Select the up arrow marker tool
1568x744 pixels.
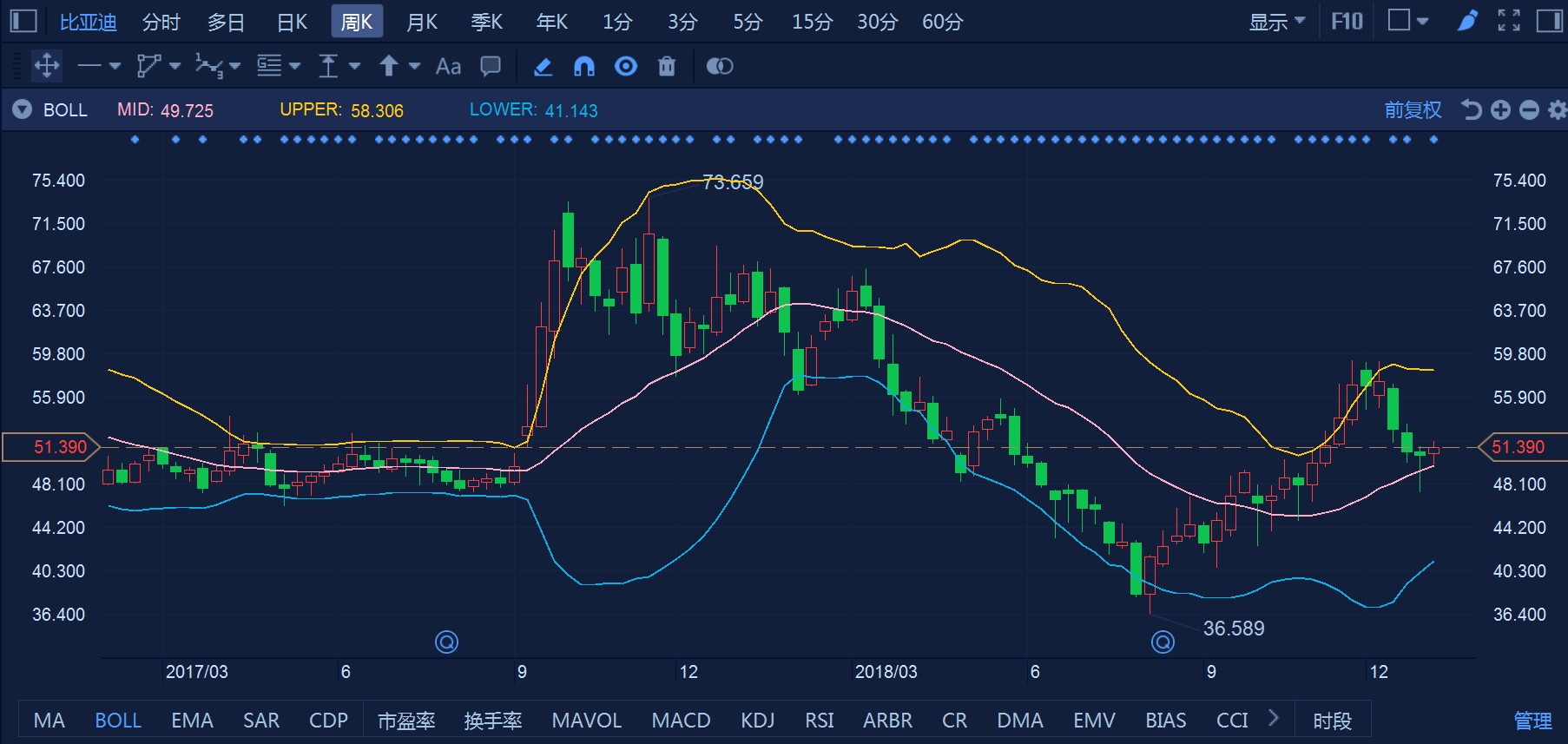[x=389, y=66]
